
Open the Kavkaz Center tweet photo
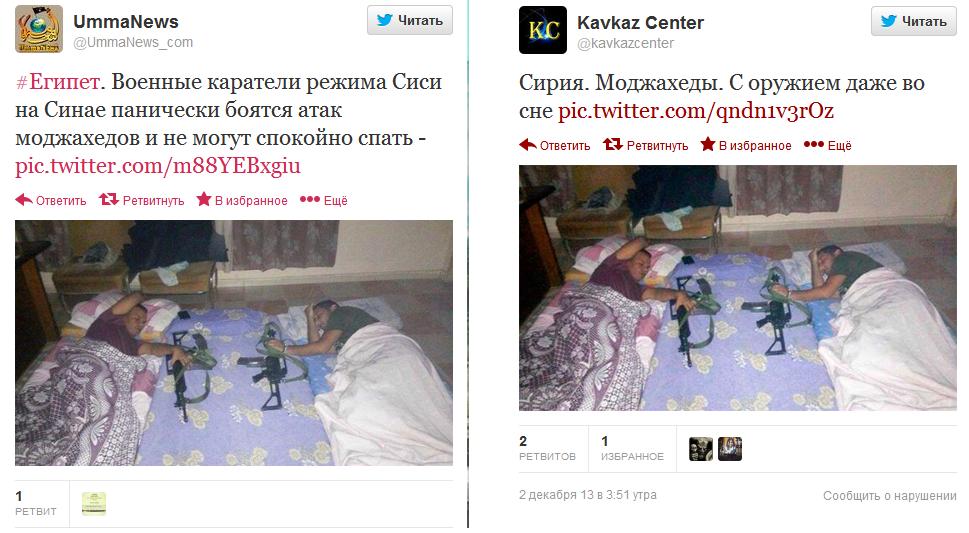[x=737, y=288]
